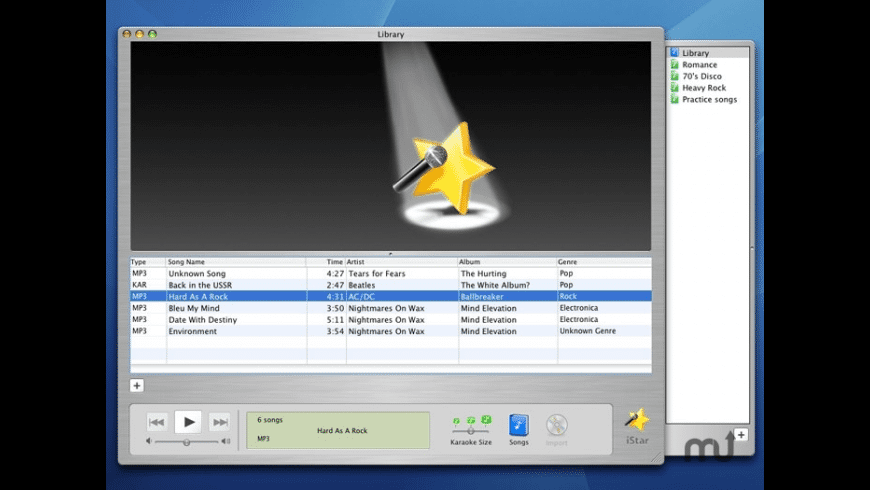Screen dimensions: 870x490
Task: Select the Heavy Rock playlist
Action: 703,88
